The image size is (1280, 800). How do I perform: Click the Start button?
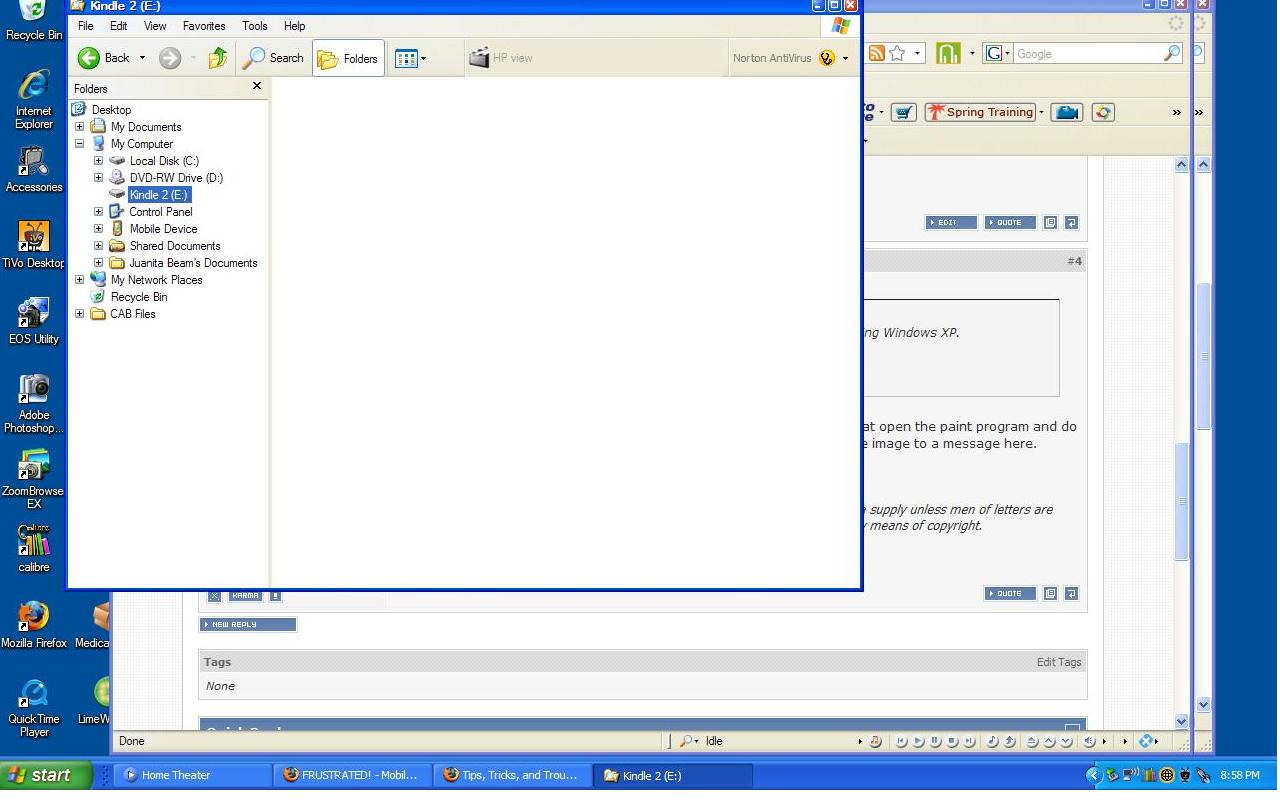tap(46, 775)
